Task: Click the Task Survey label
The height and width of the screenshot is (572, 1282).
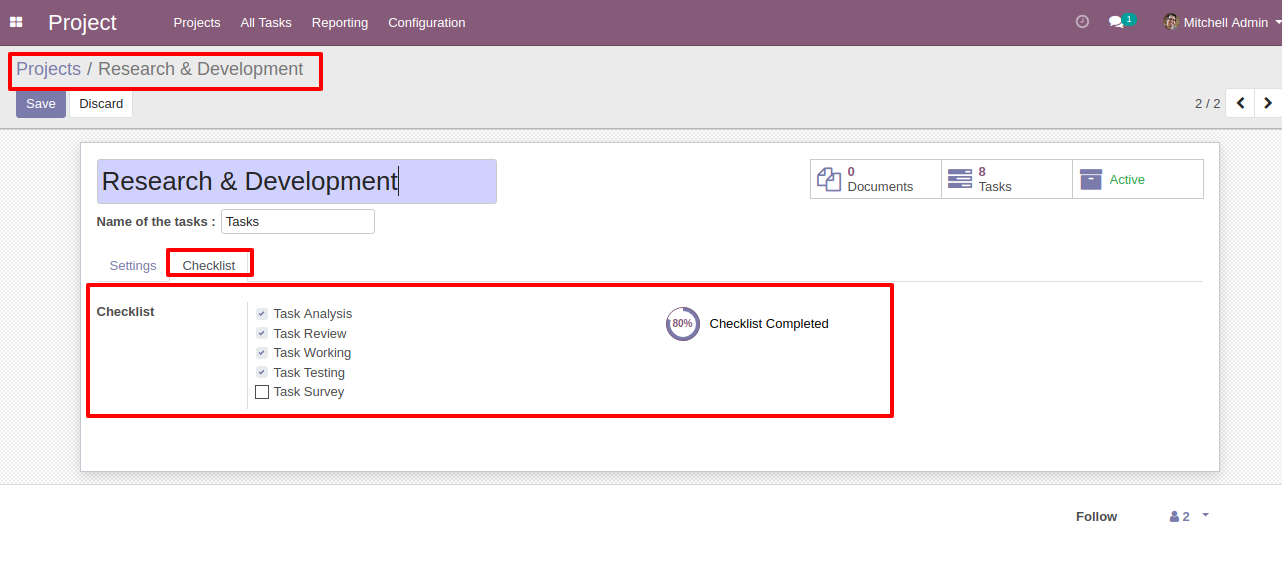Action: [309, 392]
